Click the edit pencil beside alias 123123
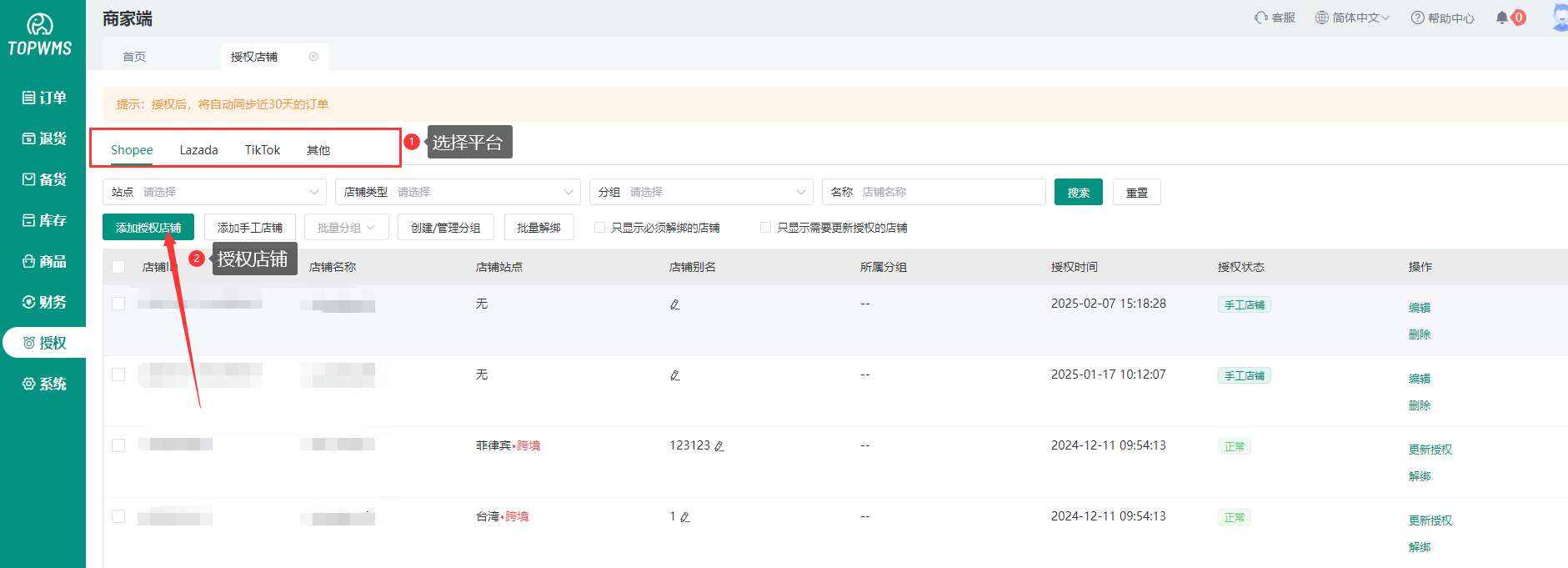This screenshot has width=1568, height=568. pos(719,446)
